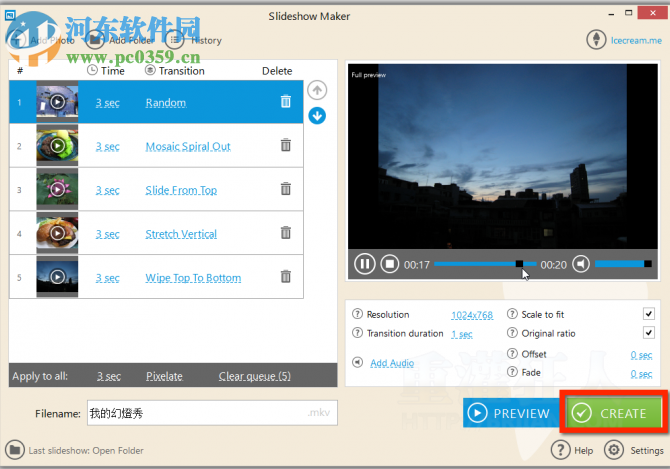Screen dimensions: 670x469
Task: Click the CREATE button
Action: click(614, 413)
